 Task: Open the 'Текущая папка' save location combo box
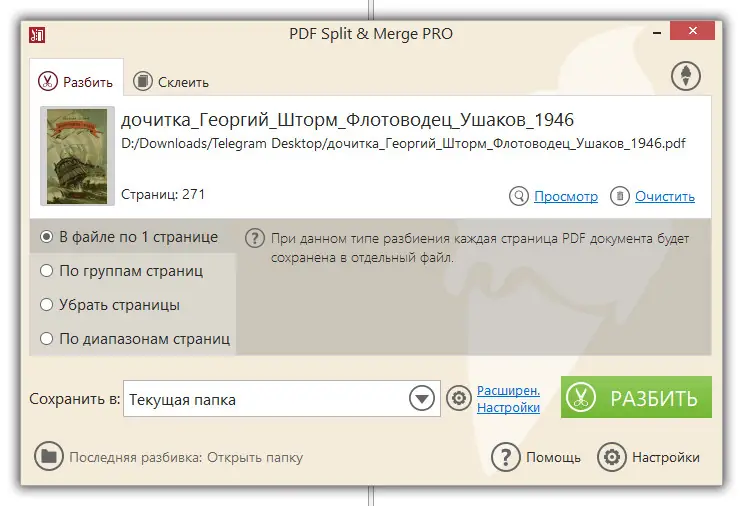[282, 398]
